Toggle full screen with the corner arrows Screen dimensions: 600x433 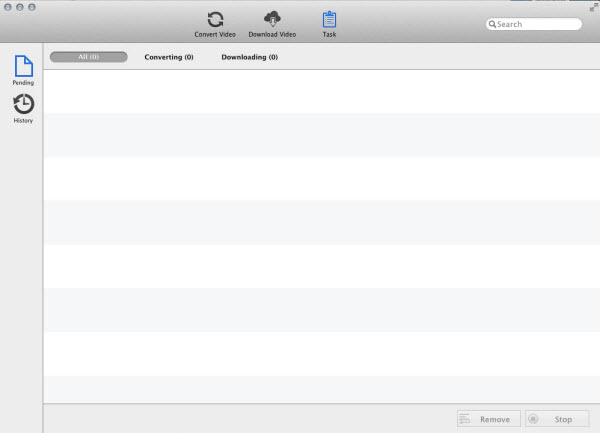[593, 7]
